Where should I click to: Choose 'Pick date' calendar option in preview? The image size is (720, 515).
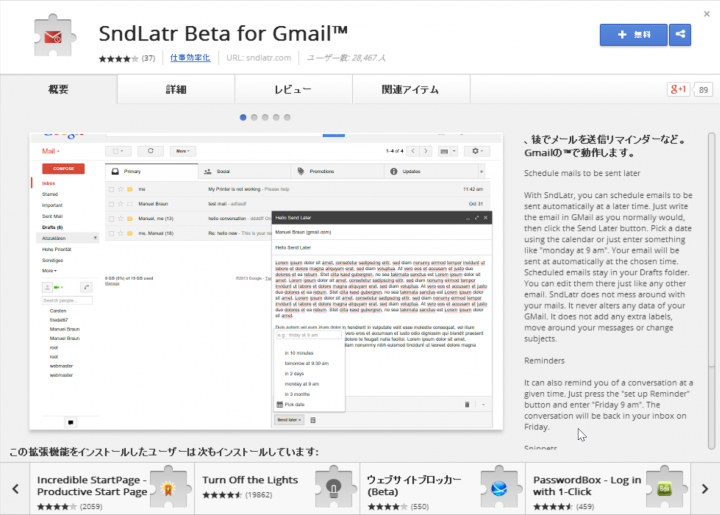coord(291,404)
